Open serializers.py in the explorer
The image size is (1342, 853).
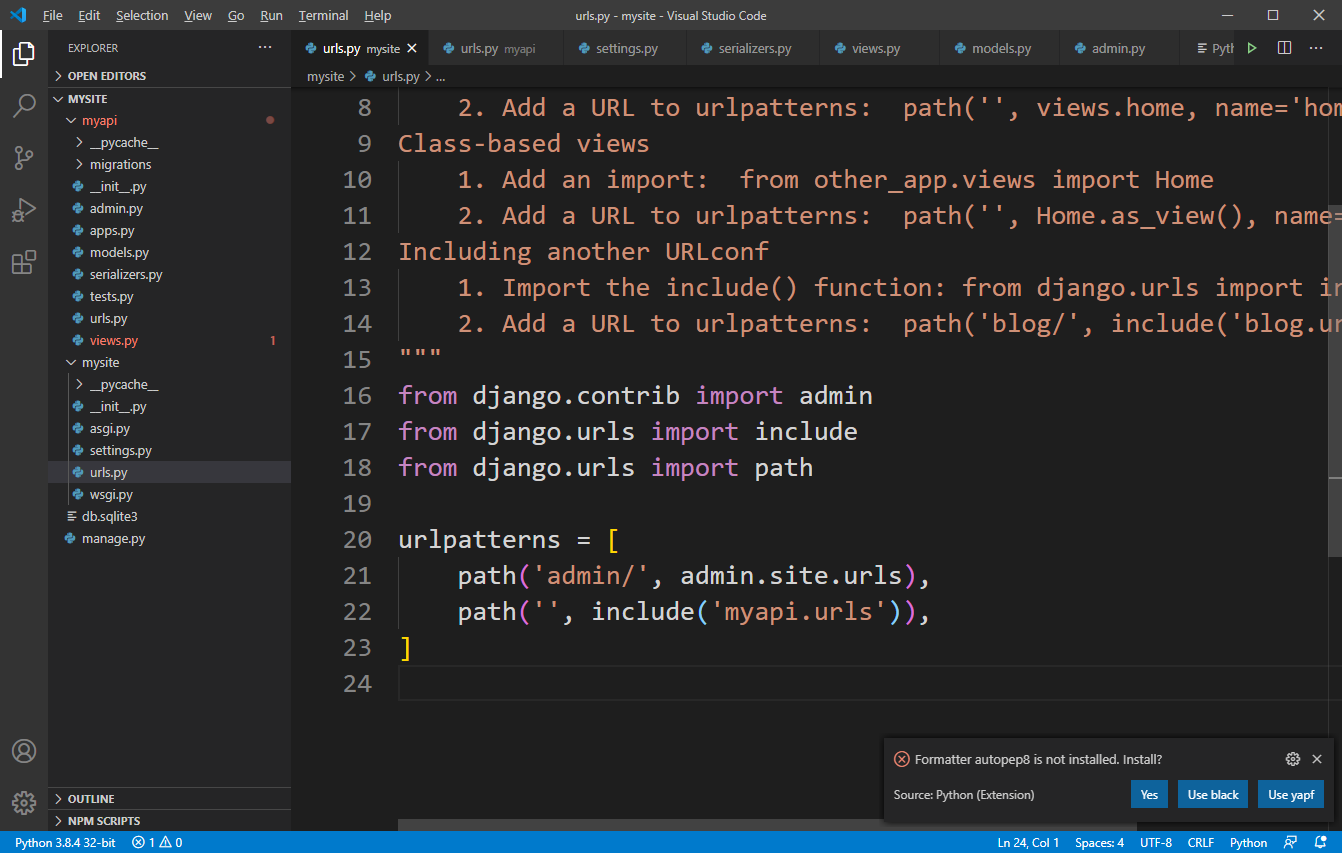click(169, 275)
